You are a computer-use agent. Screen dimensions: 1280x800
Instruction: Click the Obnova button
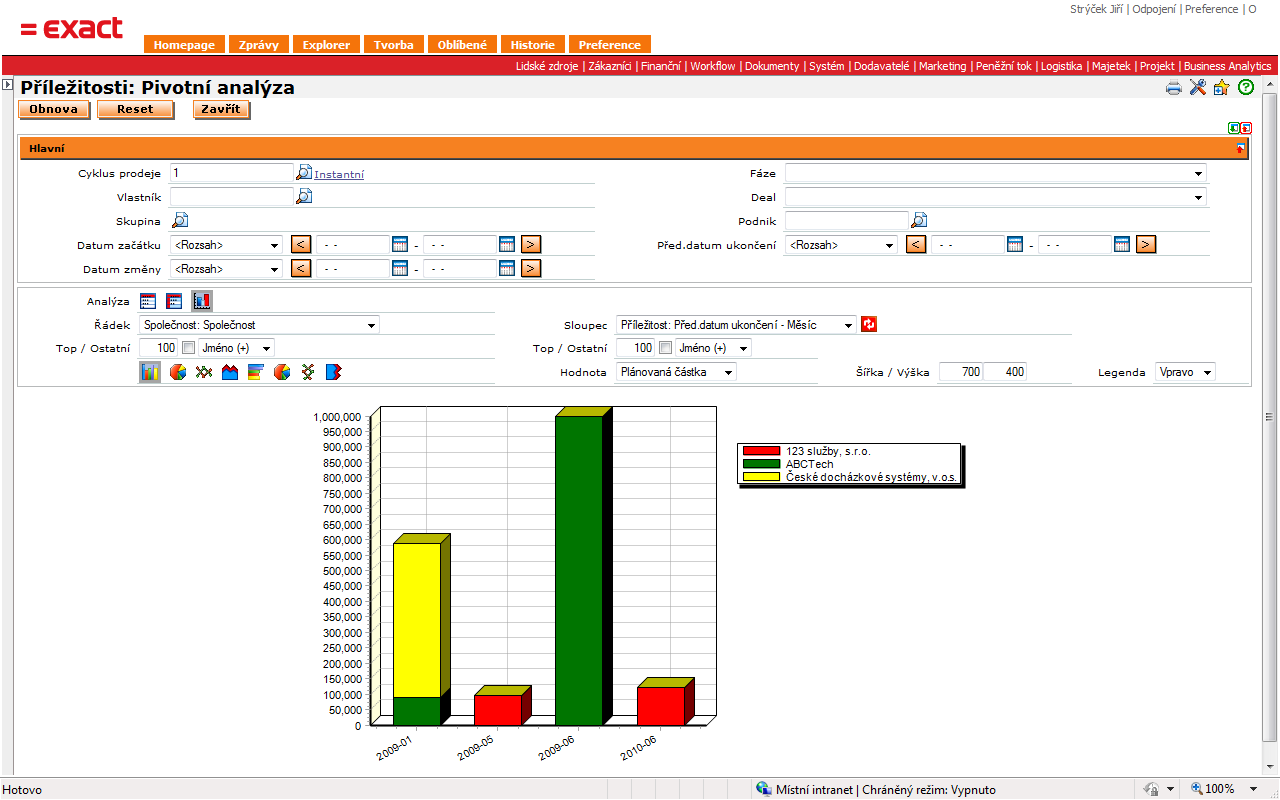54,109
